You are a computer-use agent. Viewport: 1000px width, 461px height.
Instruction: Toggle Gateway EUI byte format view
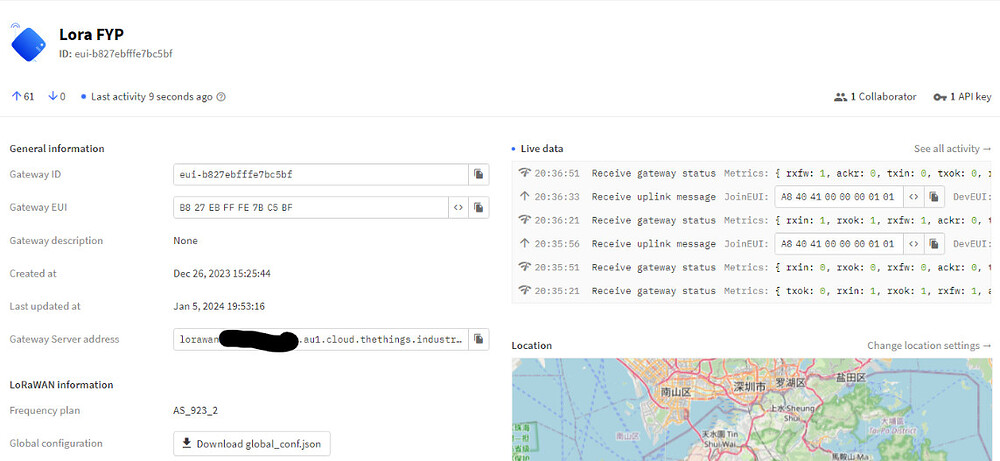[458, 207]
